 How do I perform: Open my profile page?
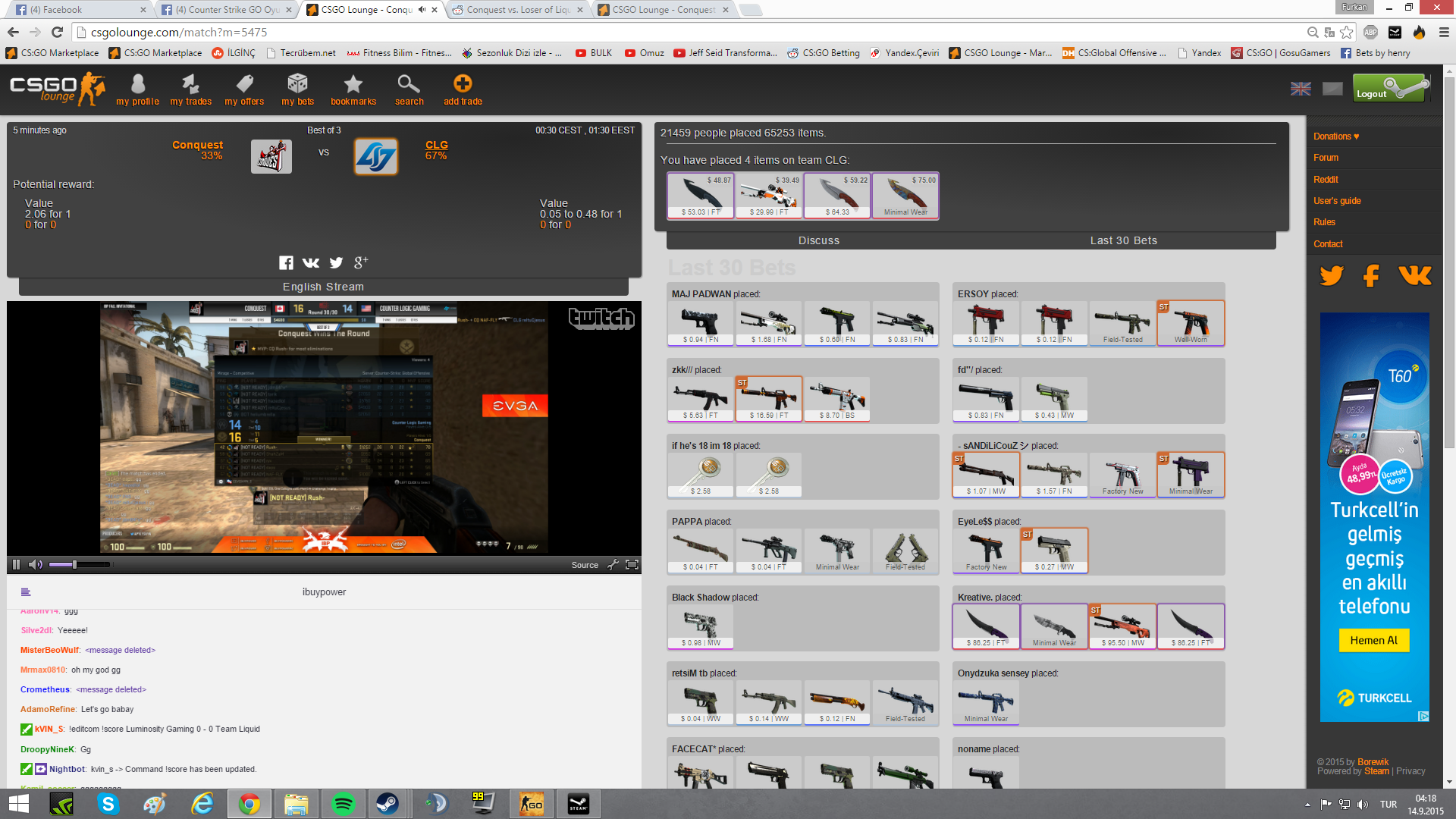pos(137,89)
